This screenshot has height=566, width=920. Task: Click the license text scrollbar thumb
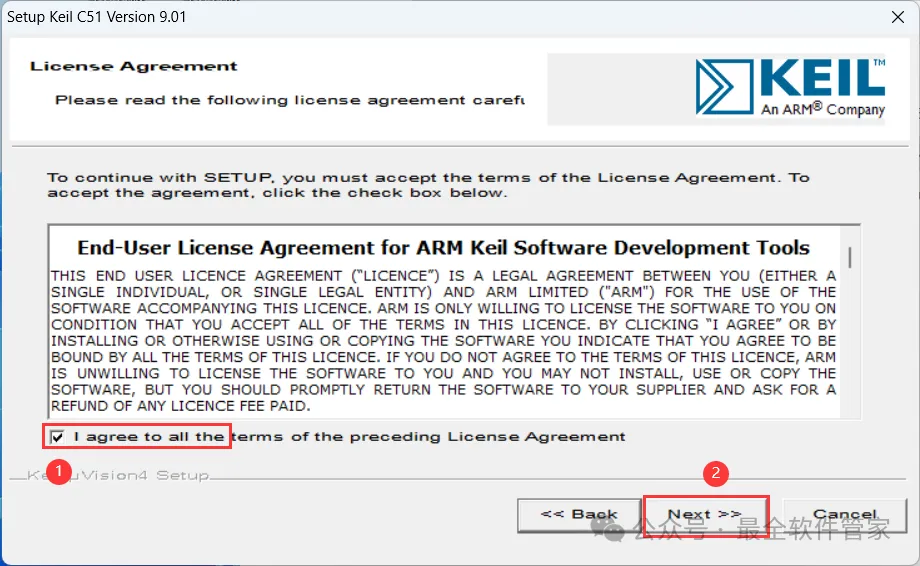(850, 257)
